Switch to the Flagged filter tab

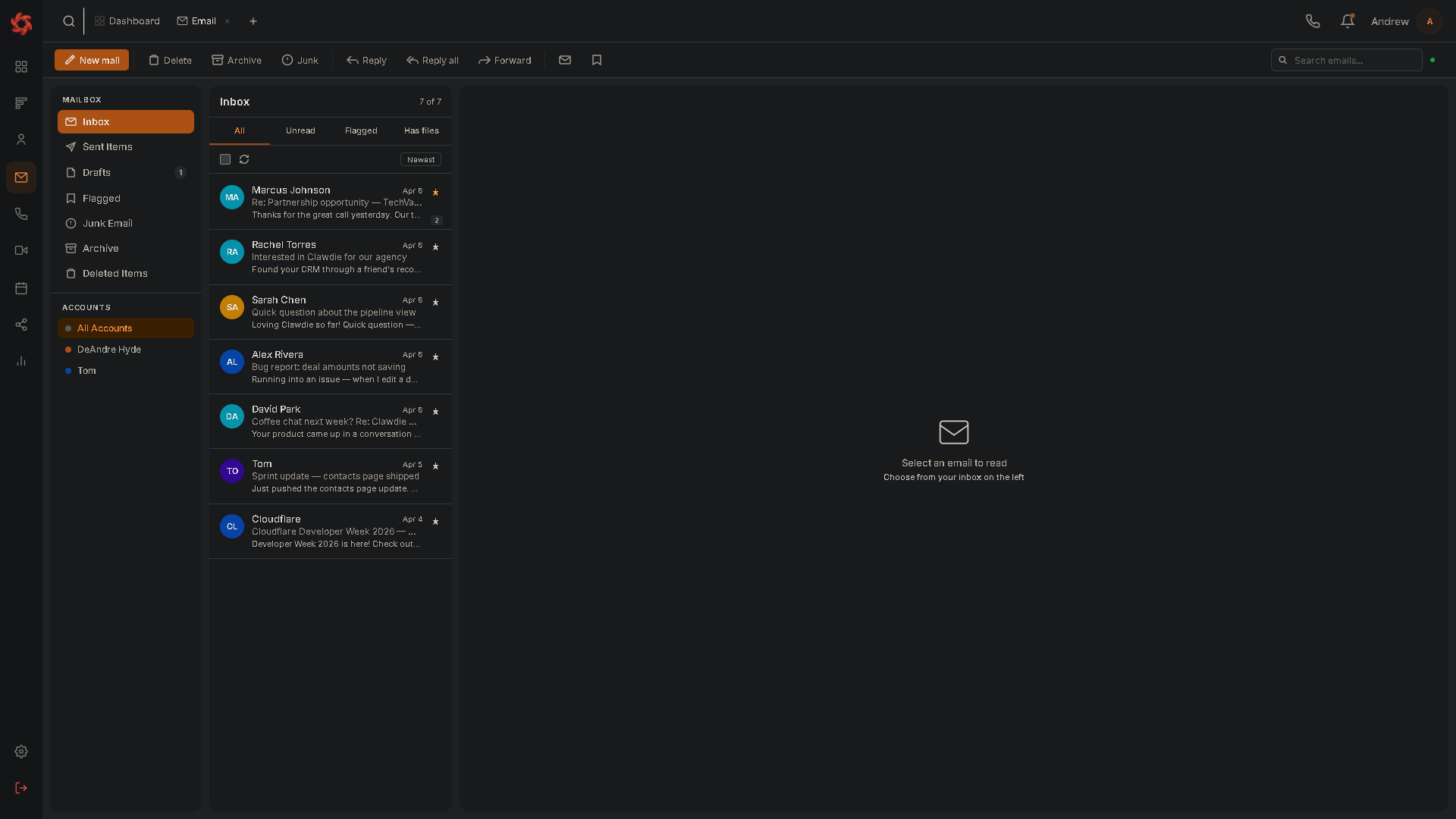[361, 130]
